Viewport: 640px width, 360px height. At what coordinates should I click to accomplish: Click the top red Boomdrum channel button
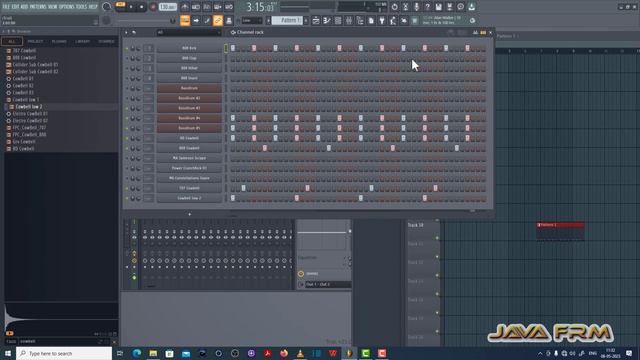[189, 88]
